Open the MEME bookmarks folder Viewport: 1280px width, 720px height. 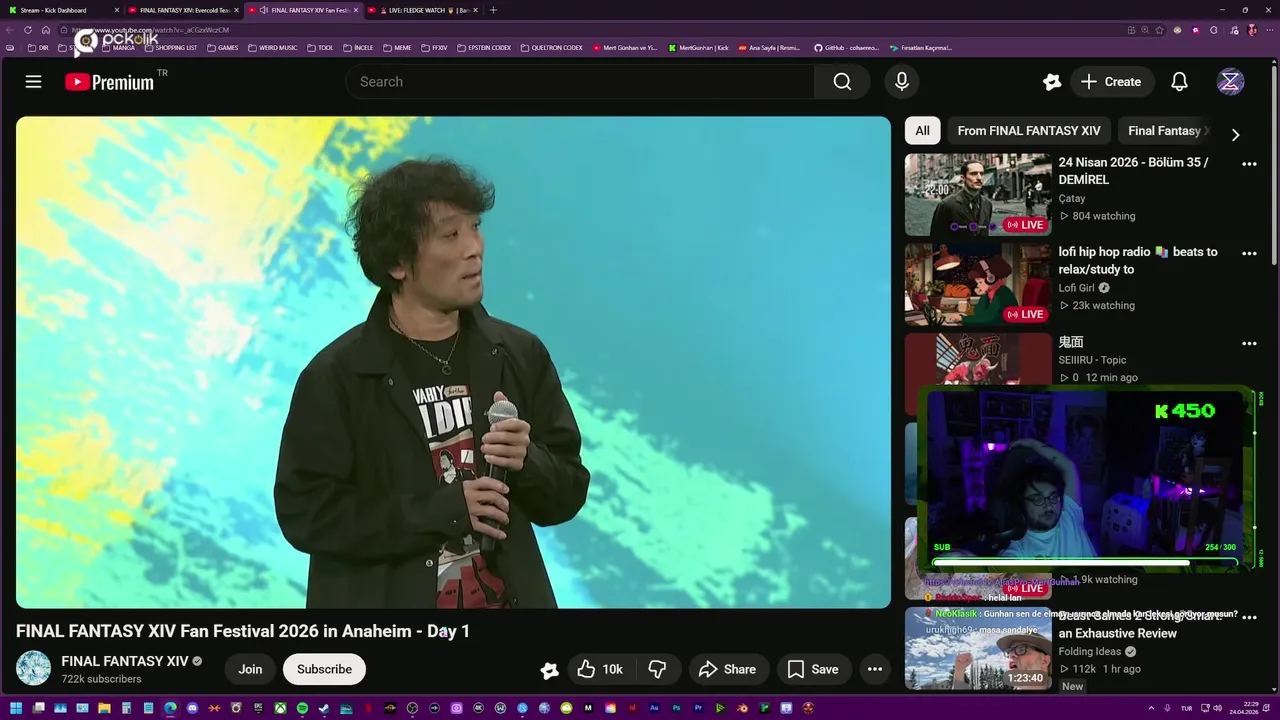point(397,47)
